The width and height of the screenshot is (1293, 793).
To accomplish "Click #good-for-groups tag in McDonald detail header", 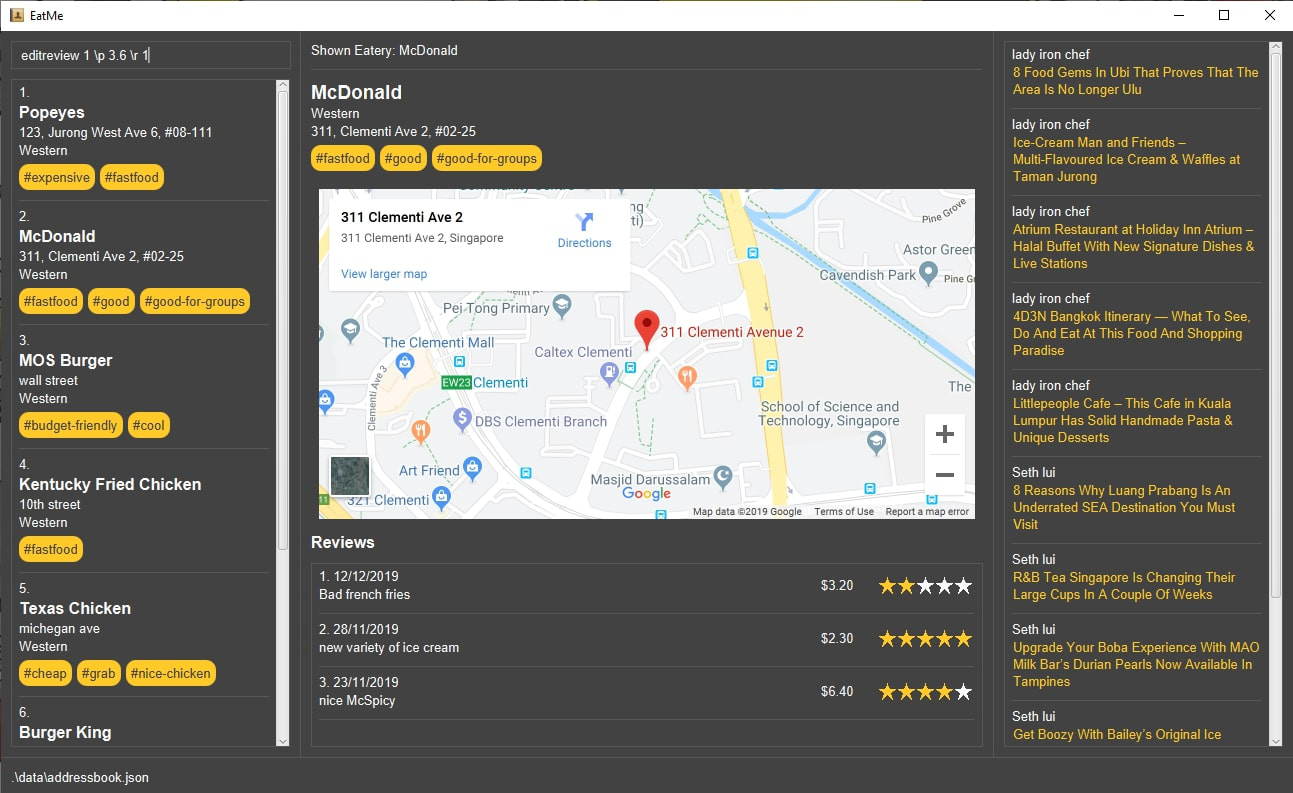I will point(486,158).
